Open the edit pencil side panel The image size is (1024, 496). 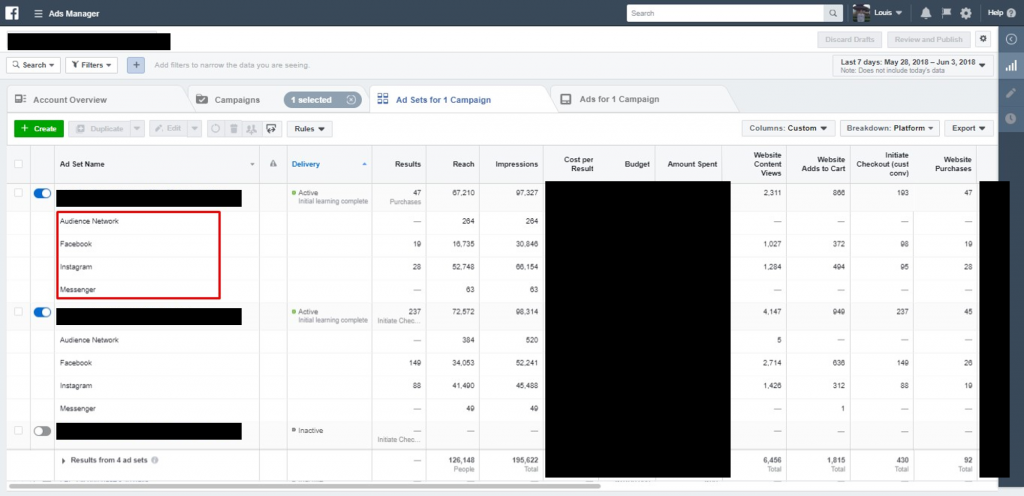(1011, 93)
